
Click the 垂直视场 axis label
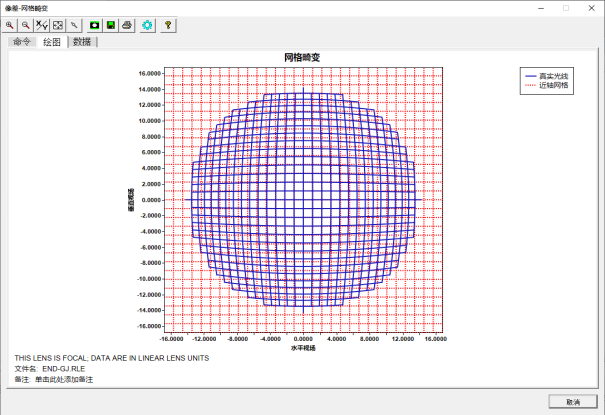(131, 200)
